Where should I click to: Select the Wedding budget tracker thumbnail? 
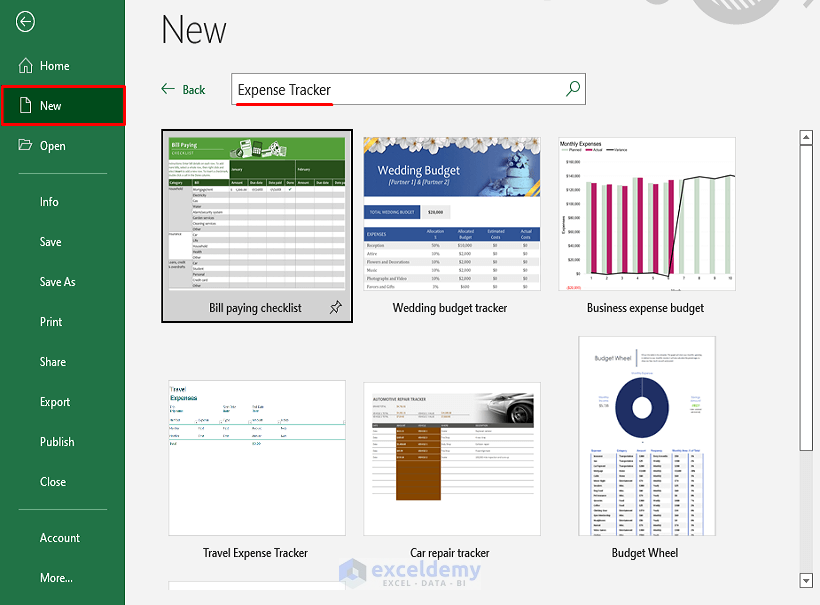click(452, 214)
